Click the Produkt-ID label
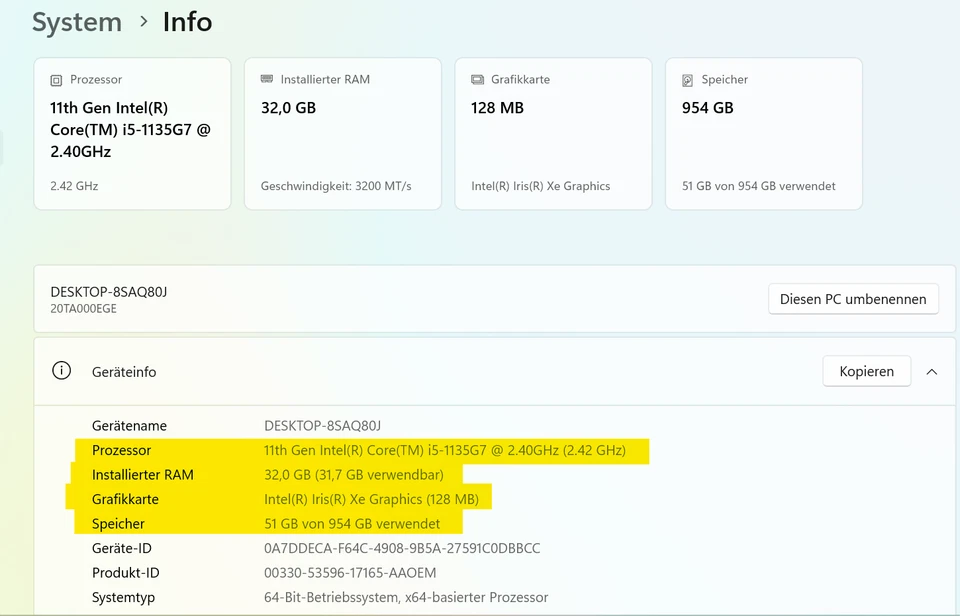The image size is (960, 616). [x=126, y=573]
